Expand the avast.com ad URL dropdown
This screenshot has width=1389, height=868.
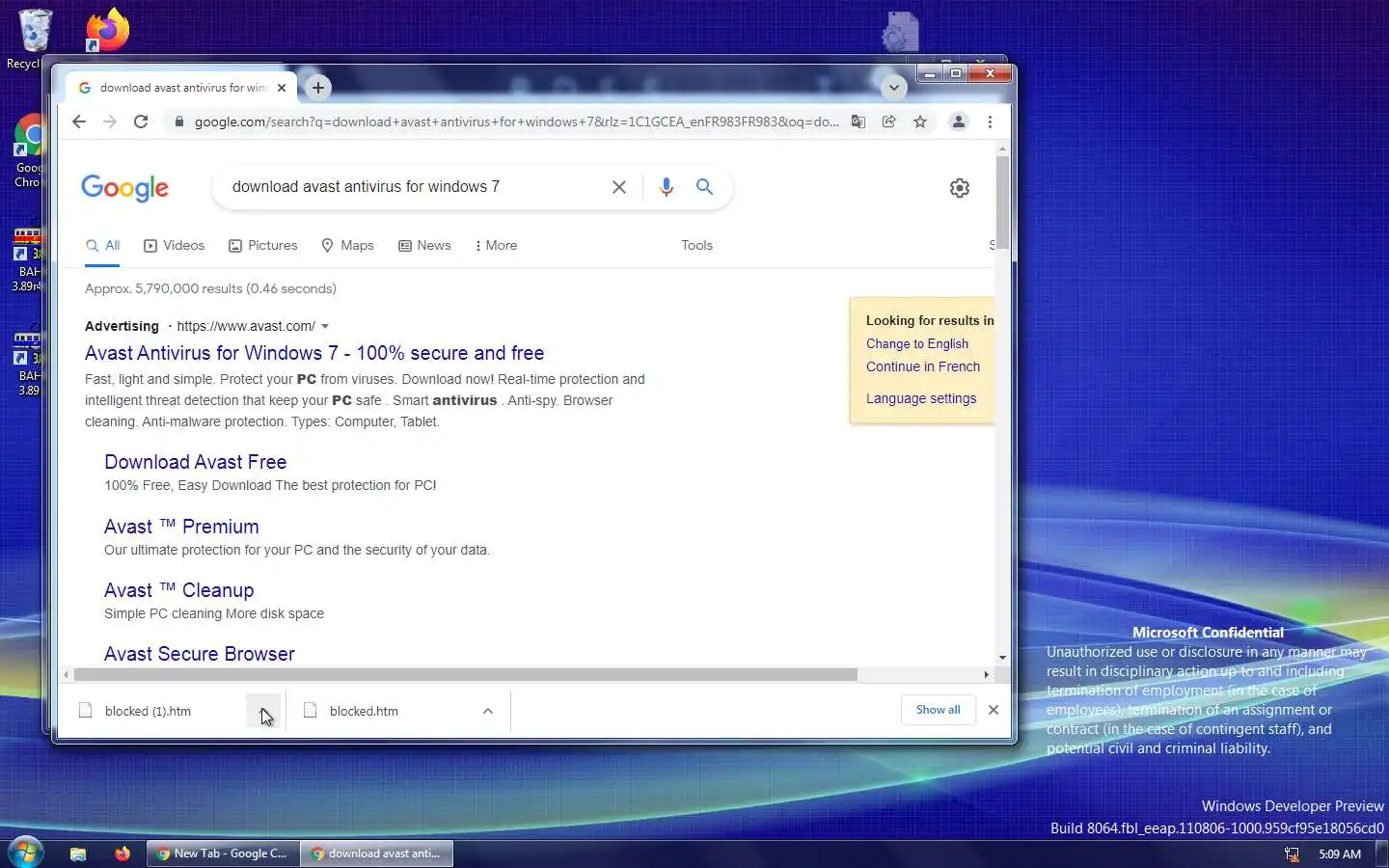tap(325, 326)
